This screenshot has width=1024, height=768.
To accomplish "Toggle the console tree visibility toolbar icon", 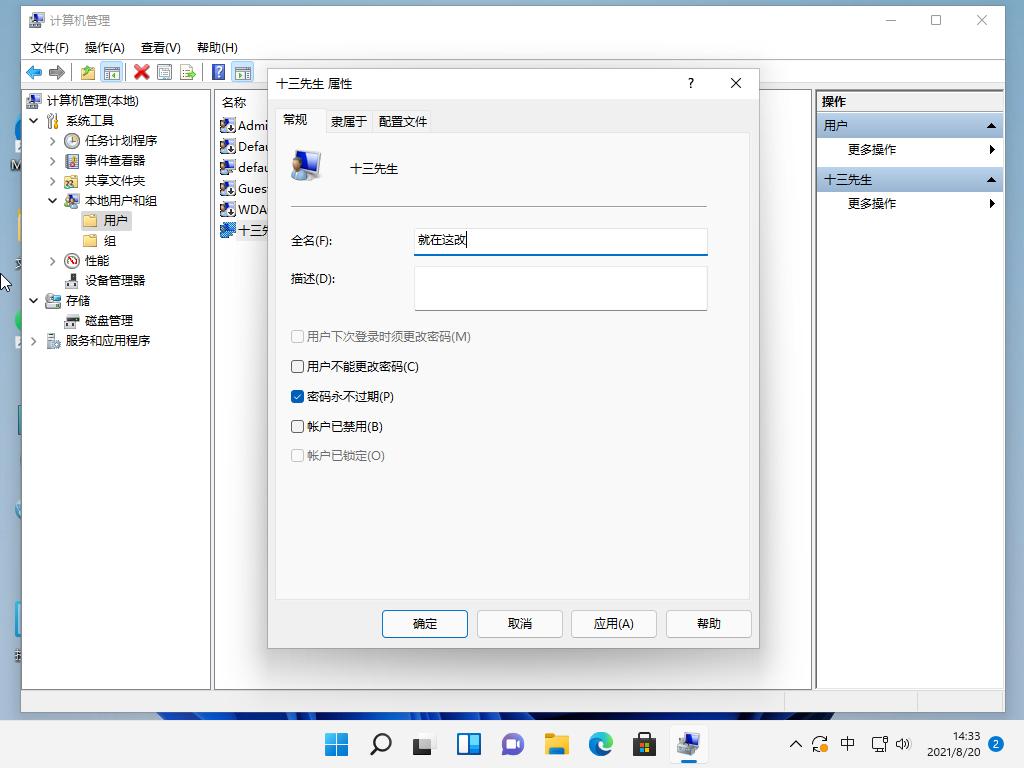I will click(x=112, y=72).
